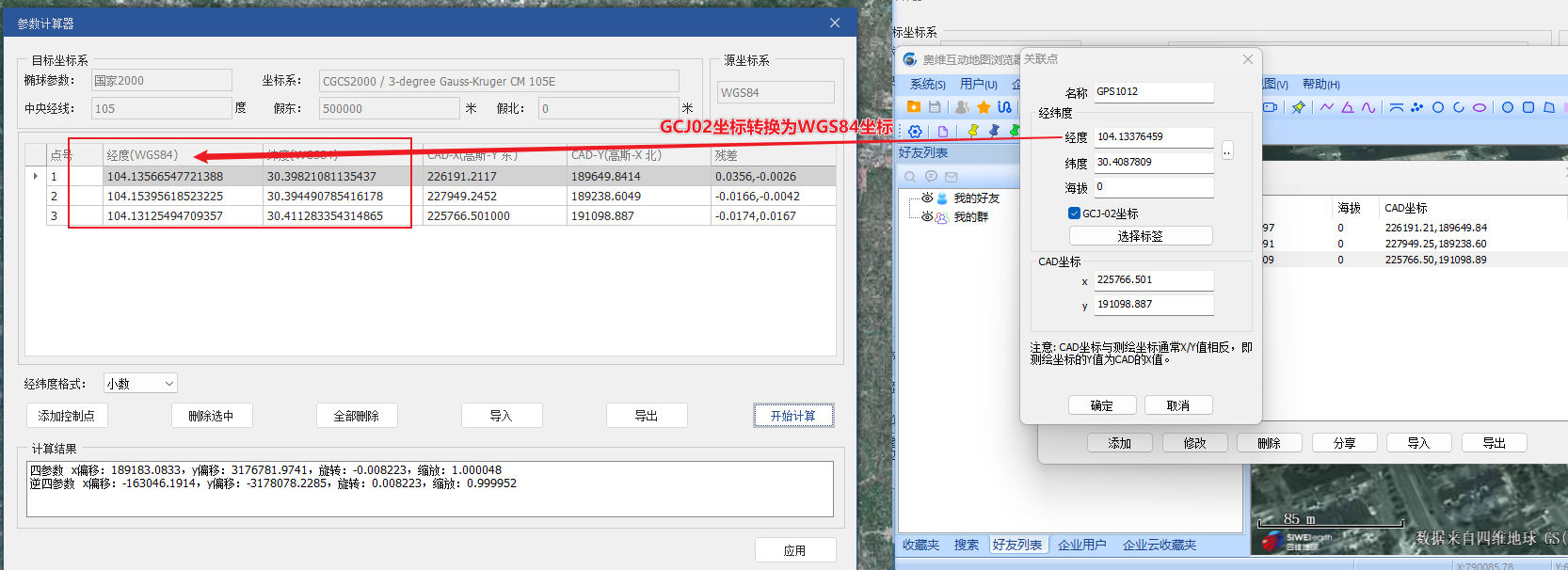Click the 名称 input field containing GPS1012

click(1153, 92)
